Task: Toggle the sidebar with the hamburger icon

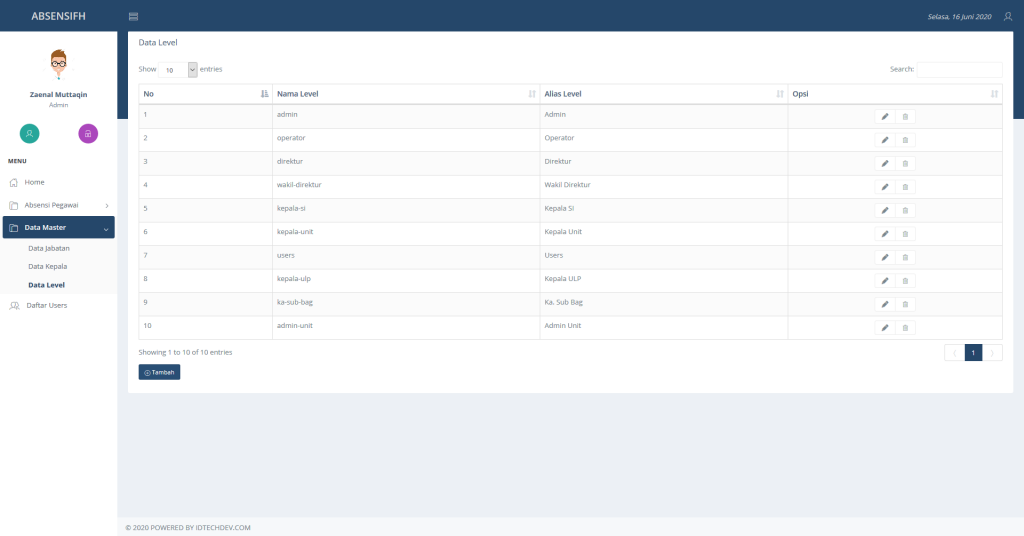Action: pos(133,16)
